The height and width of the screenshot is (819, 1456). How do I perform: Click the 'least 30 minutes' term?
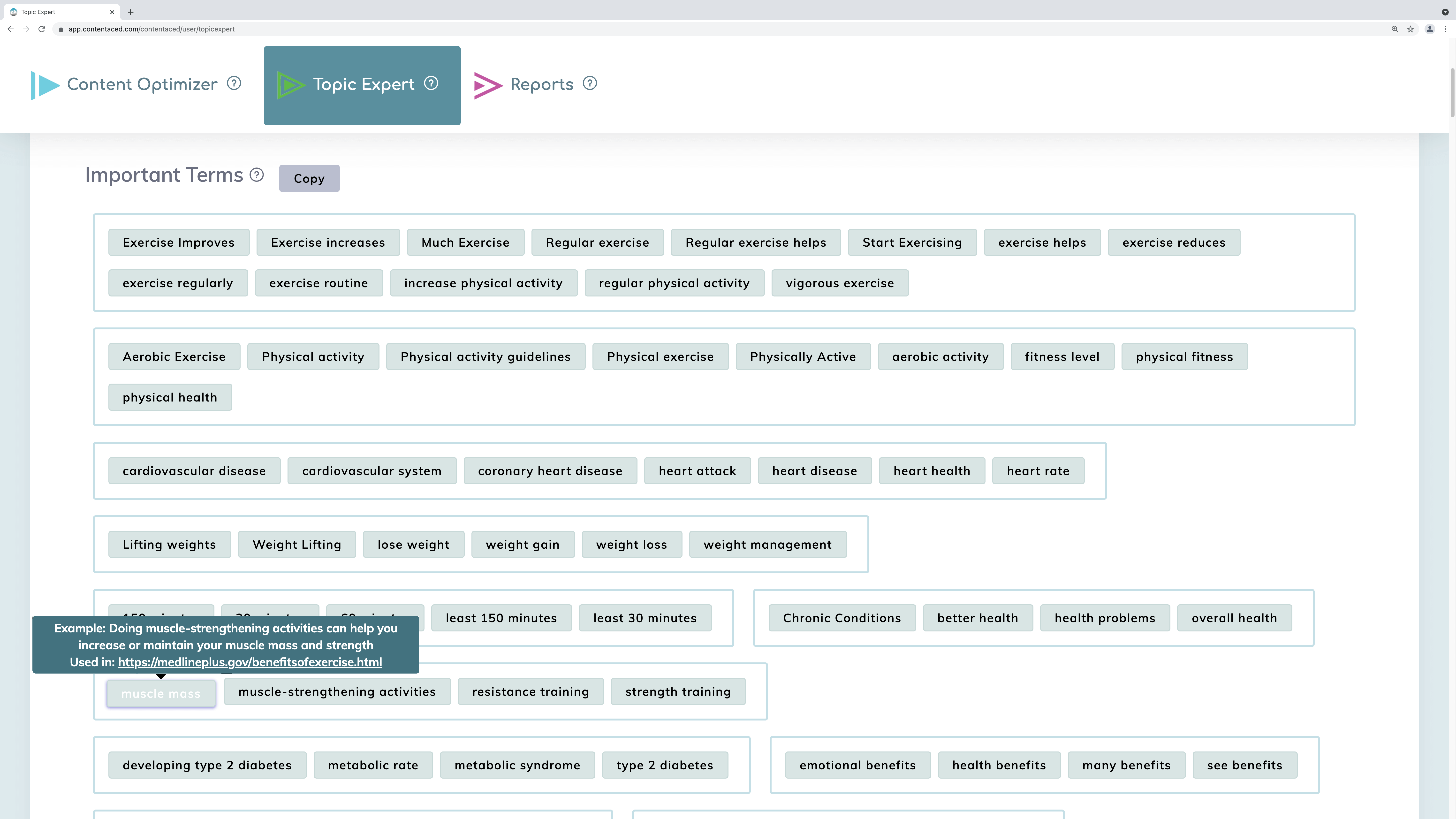point(645,618)
